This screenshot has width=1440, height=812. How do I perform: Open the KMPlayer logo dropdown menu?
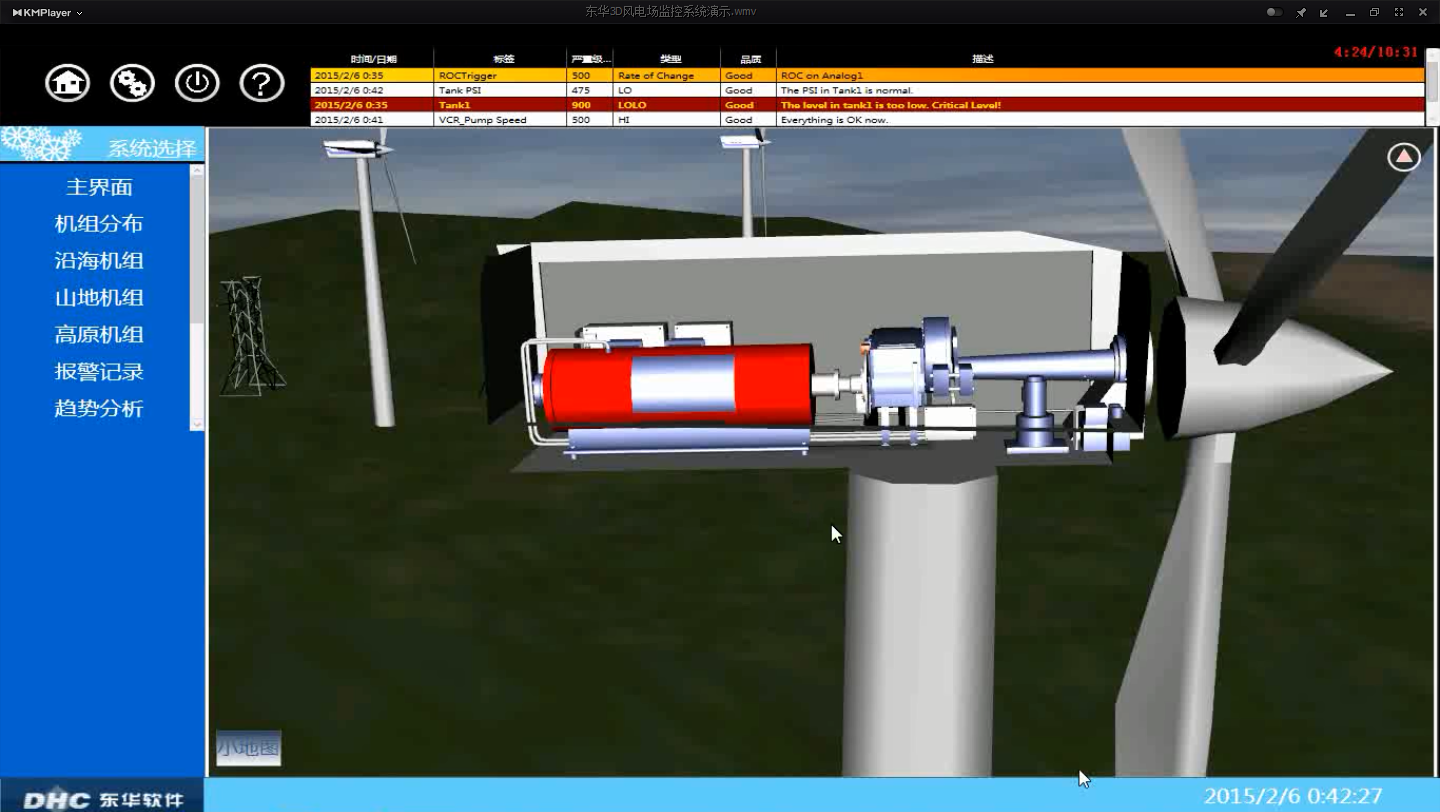point(47,12)
